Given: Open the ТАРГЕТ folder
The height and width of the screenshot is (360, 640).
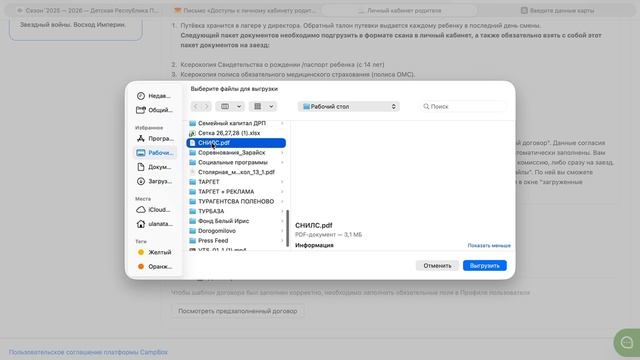Looking at the screenshot, I should (x=236, y=182).
